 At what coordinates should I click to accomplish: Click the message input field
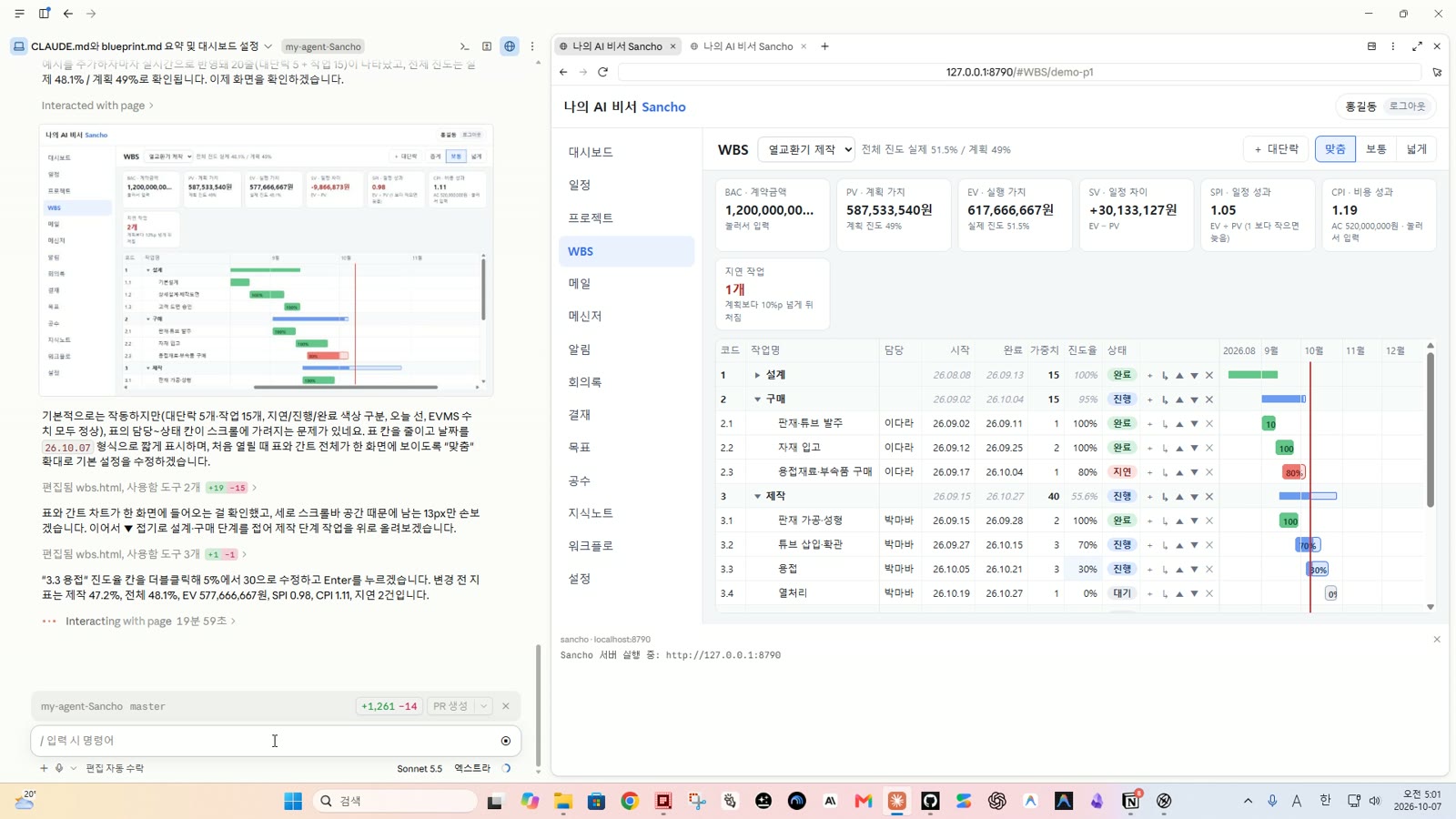264,741
